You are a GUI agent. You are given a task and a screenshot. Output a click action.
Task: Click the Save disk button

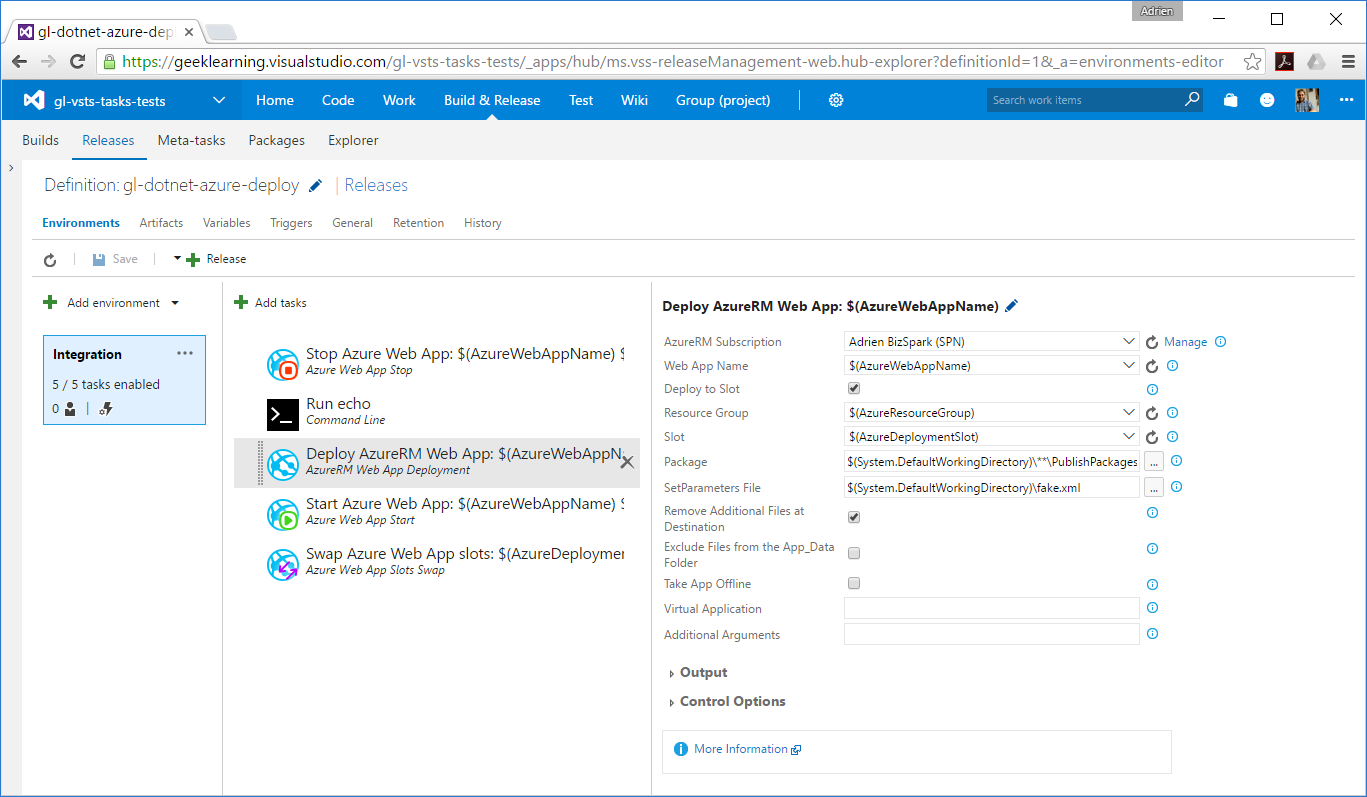pos(115,259)
